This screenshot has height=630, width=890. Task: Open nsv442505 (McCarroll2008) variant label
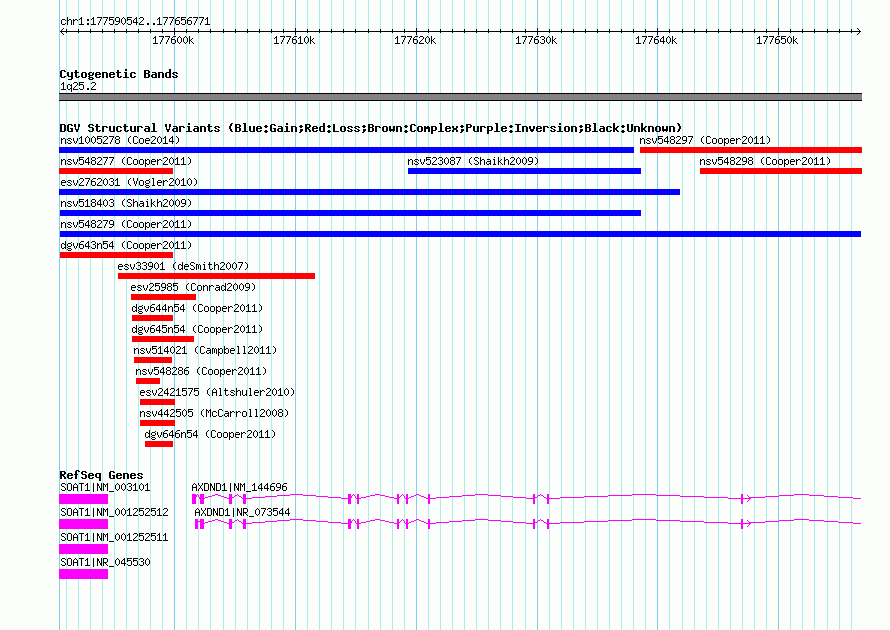214,413
